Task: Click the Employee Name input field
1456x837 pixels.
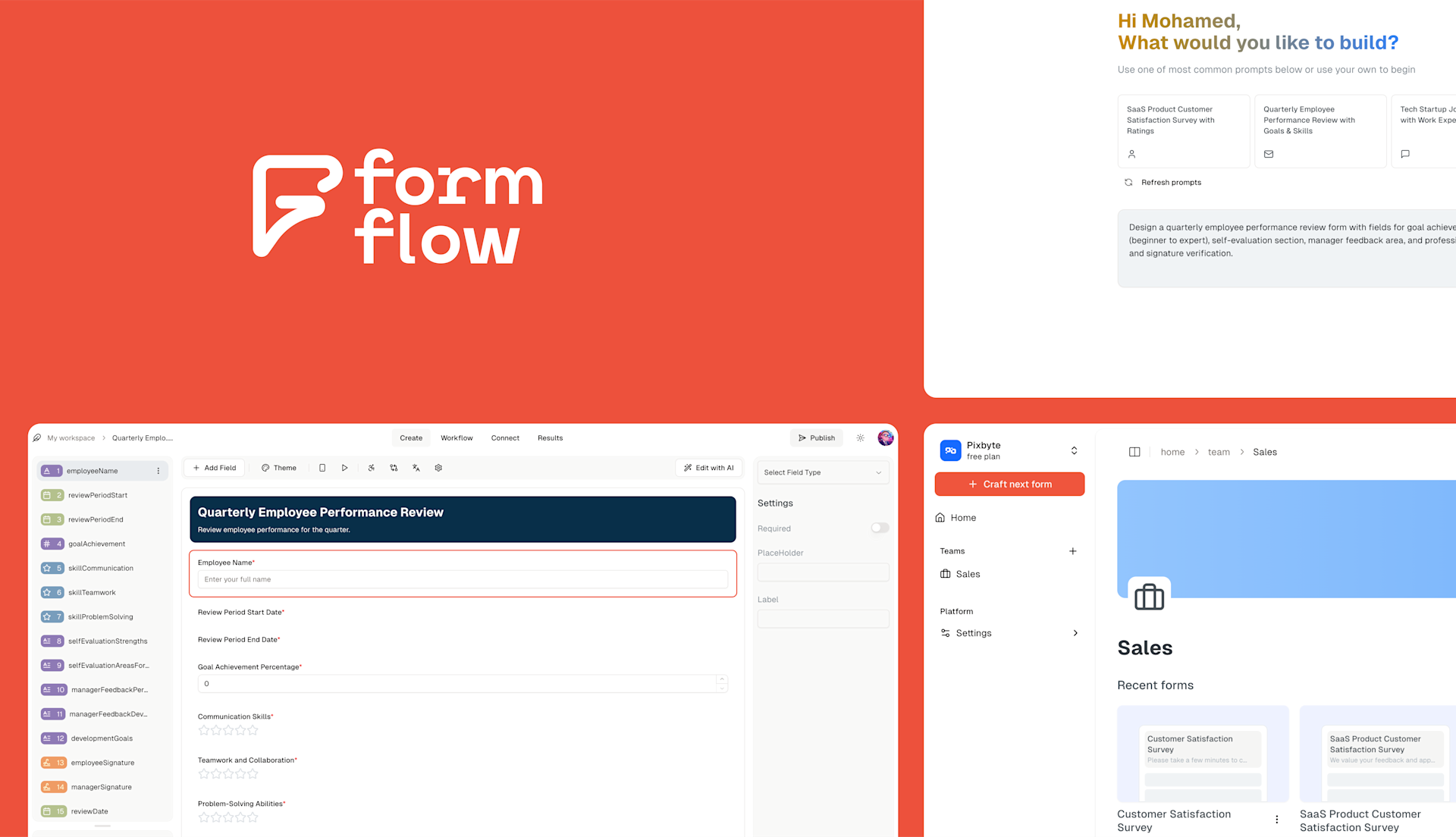Action: point(463,579)
